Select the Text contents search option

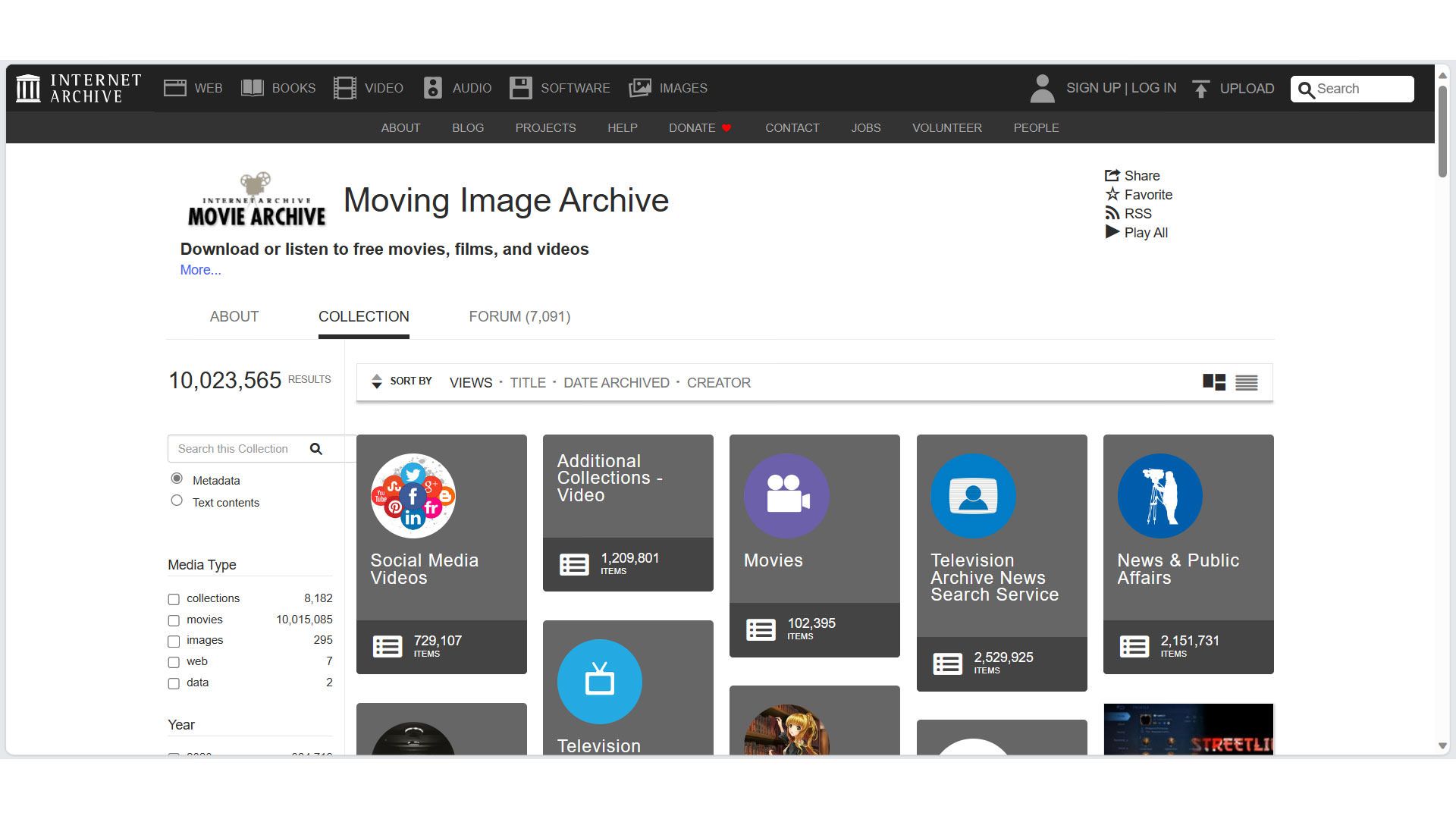tap(177, 500)
